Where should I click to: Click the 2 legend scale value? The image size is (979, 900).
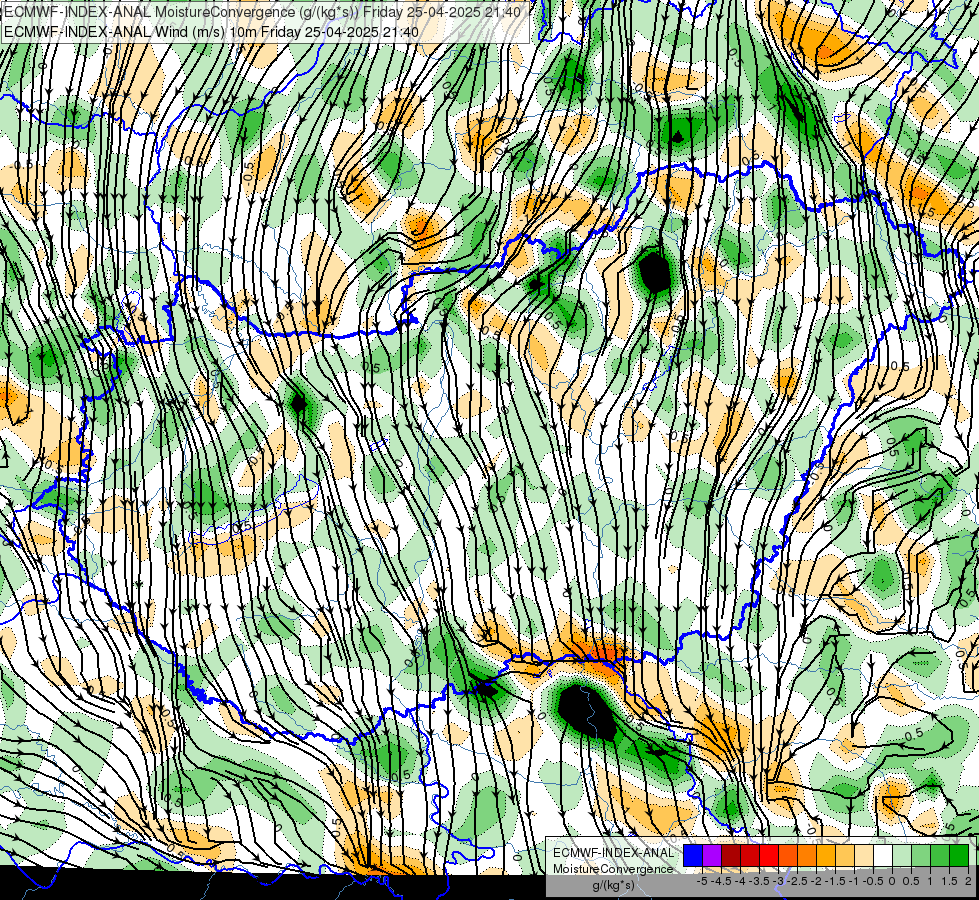pyautogui.click(x=968, y=881)
